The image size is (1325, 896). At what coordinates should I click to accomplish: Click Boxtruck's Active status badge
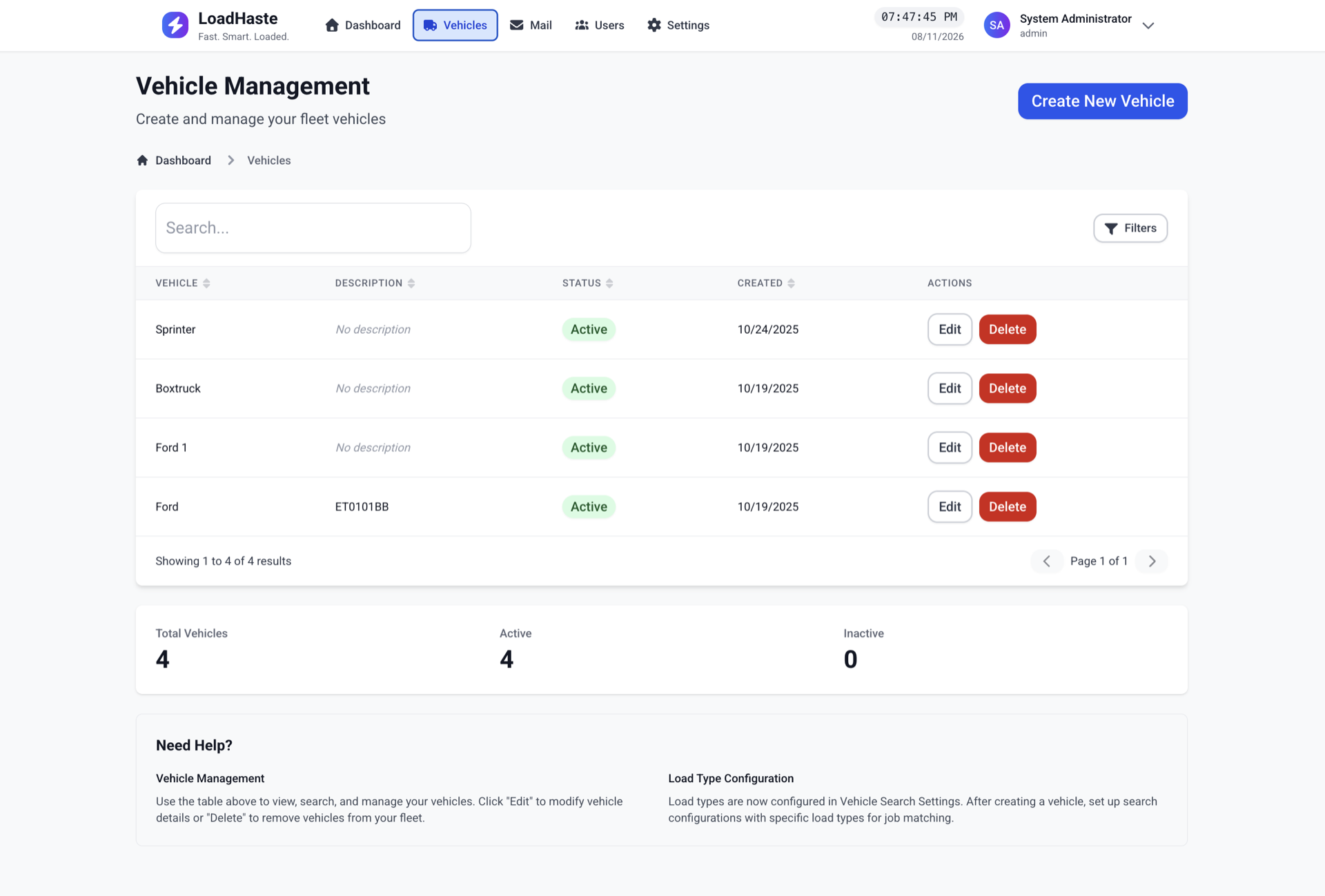[589, 388]
